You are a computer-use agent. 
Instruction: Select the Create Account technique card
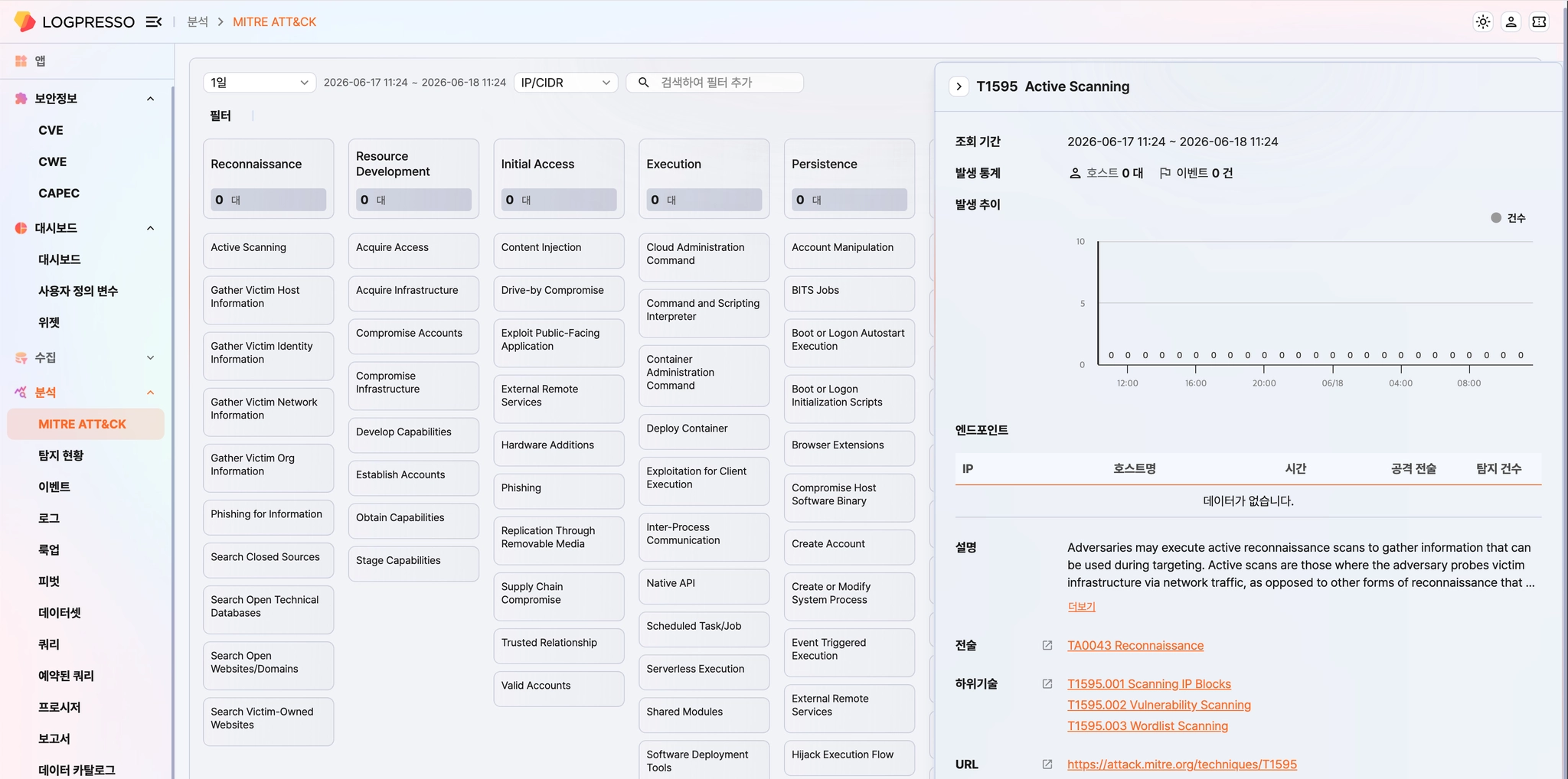849,546
